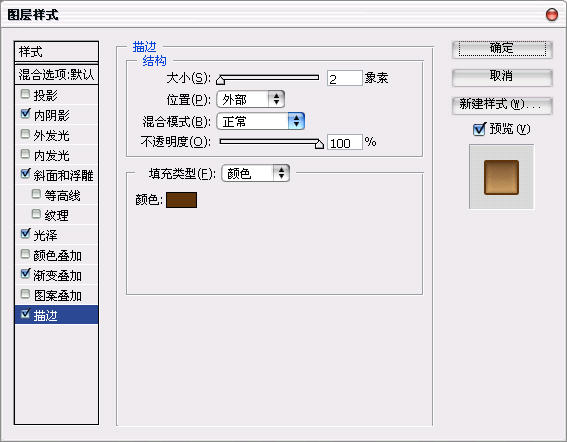Click the size value input field

coord(344,78)
